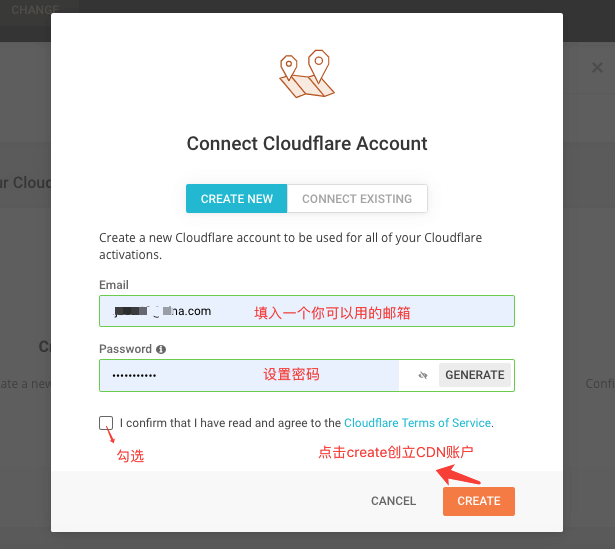
Task: Click the map pins illustration icon
Action: click(307, 74)
